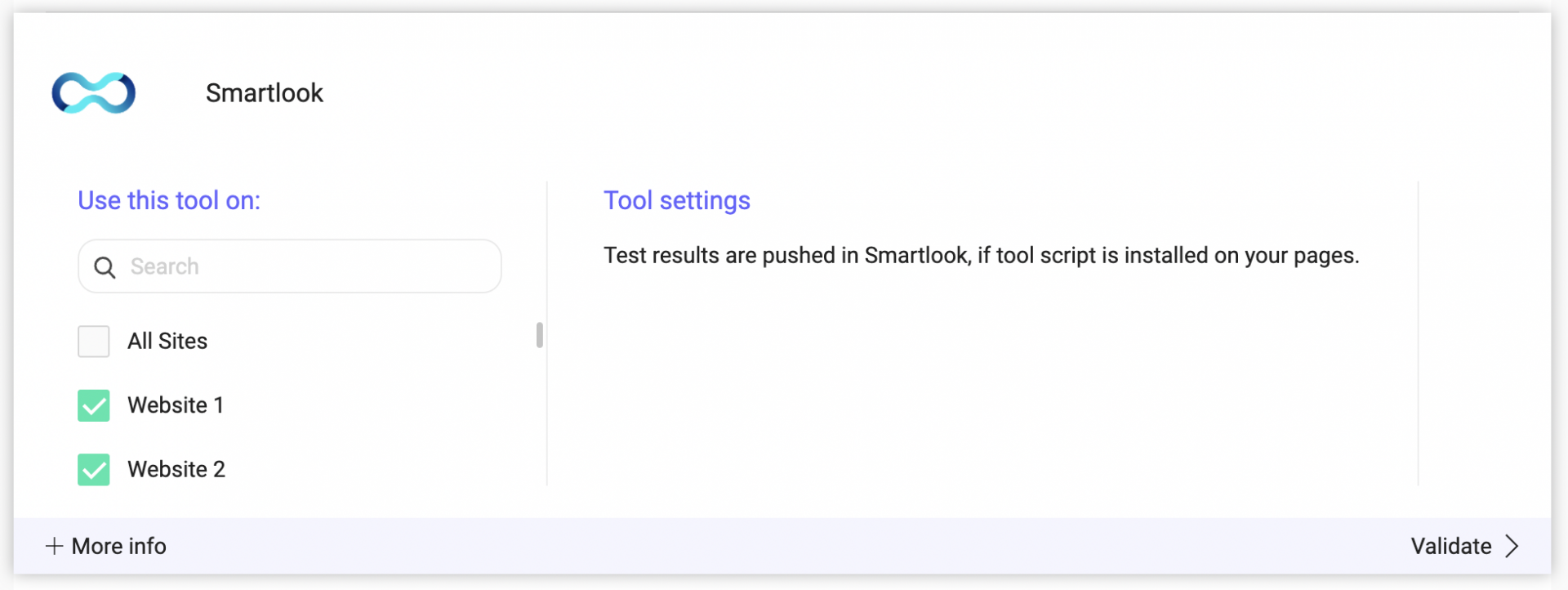
Task: Click the magnifier icon in search box
Action: click(x=105, y=267)
